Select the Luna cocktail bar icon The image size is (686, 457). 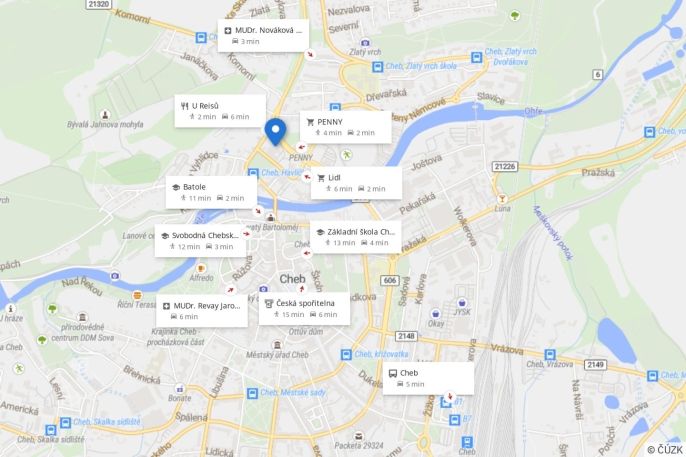click(502, 199)
